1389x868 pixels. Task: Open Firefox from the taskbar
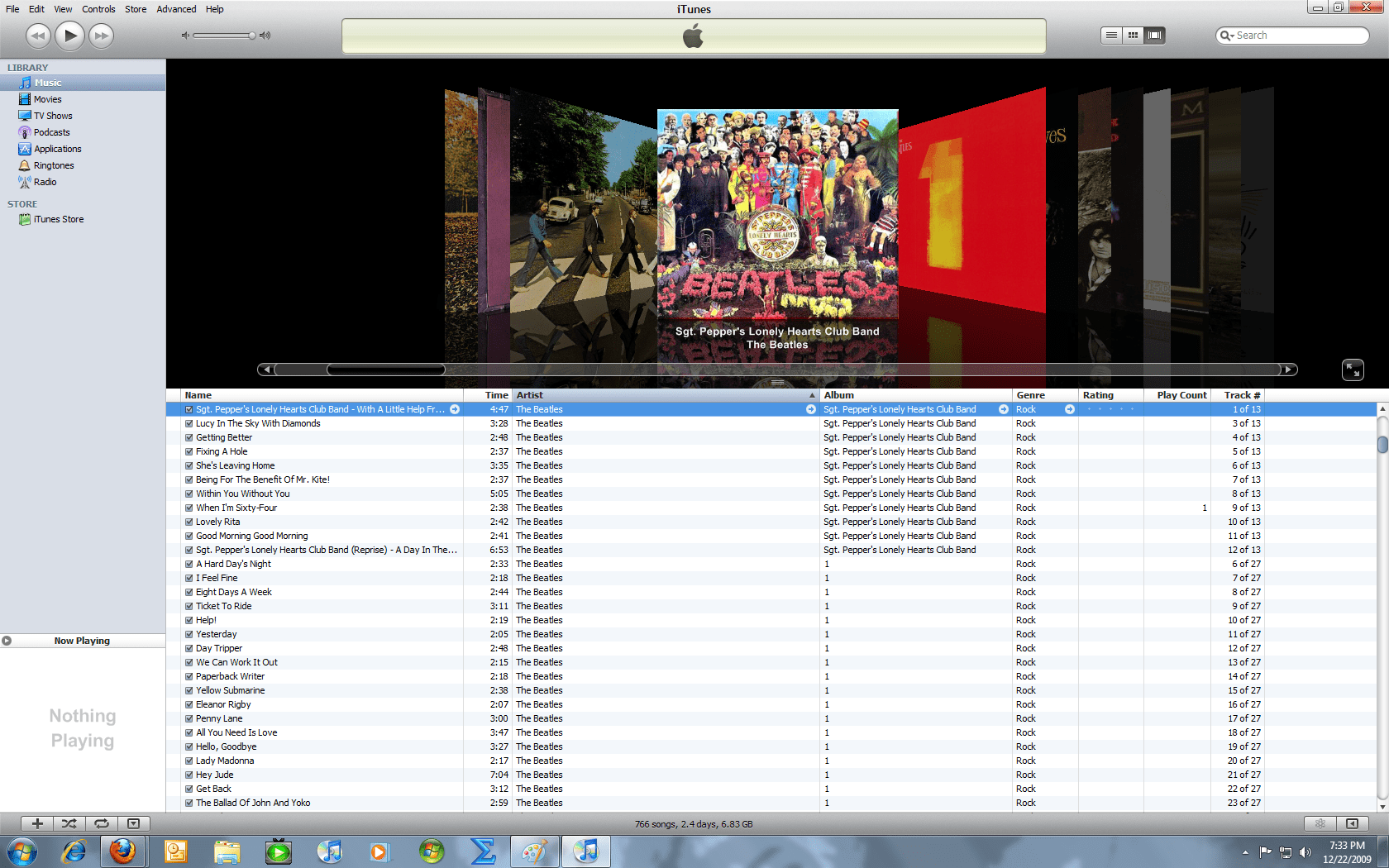(x=123, y=851)
